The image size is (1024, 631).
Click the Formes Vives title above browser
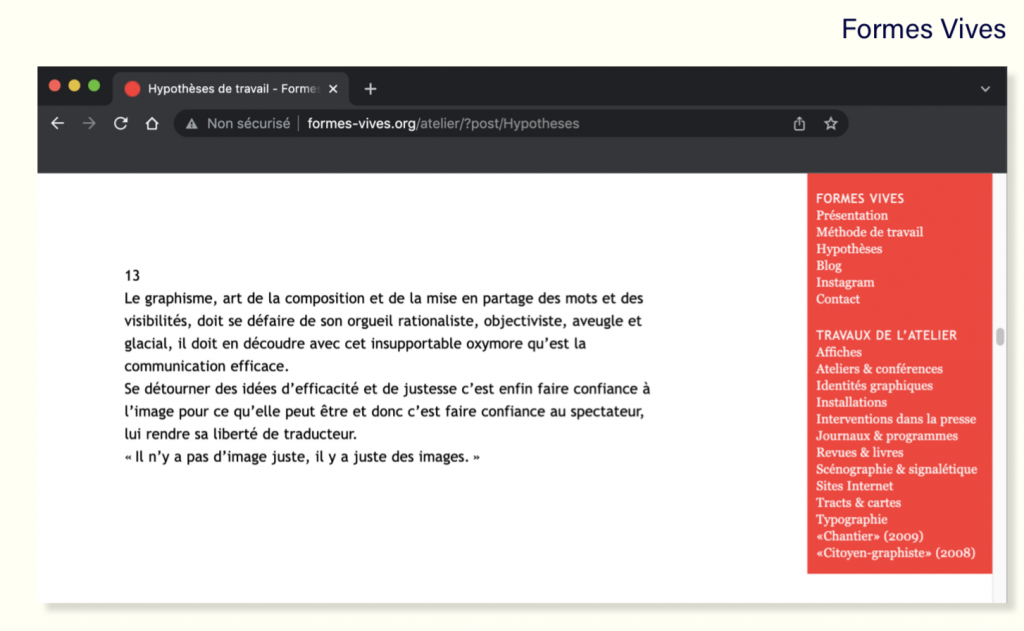coord(923,29)
